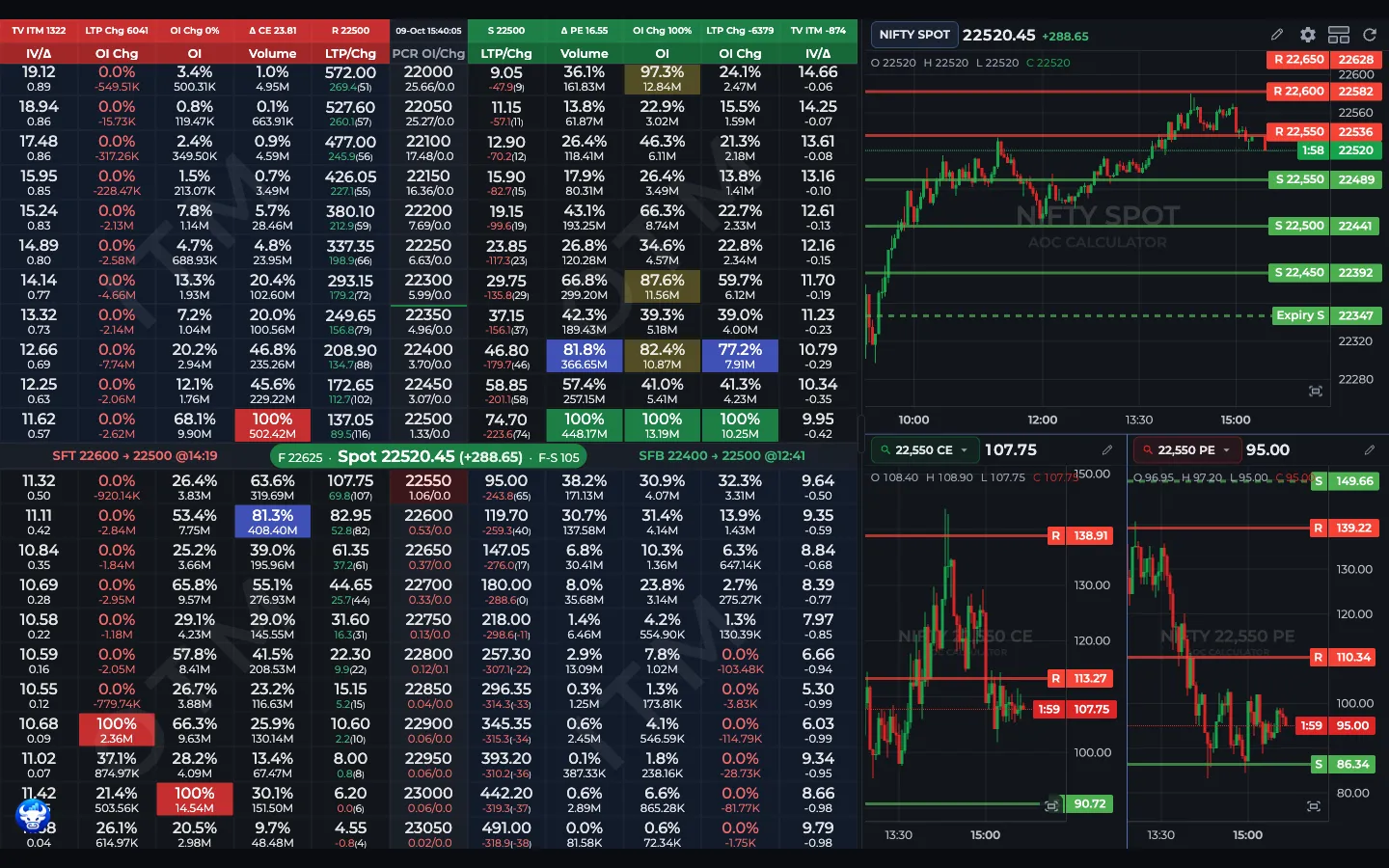
Task: Click the R 138.91 label on CE chart
Action: 1081,536
